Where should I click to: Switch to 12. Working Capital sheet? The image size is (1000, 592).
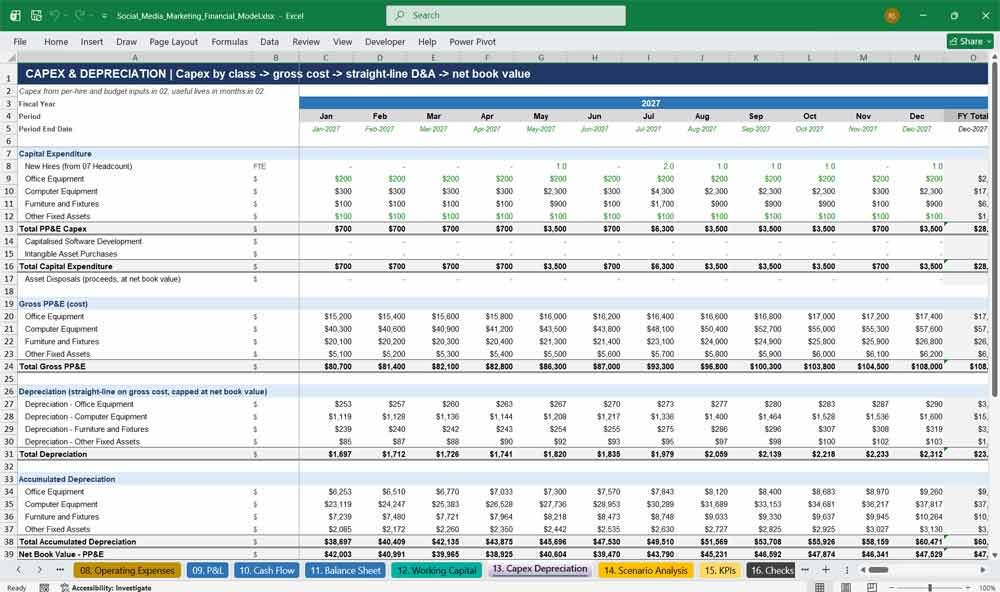tap(437, 570)
